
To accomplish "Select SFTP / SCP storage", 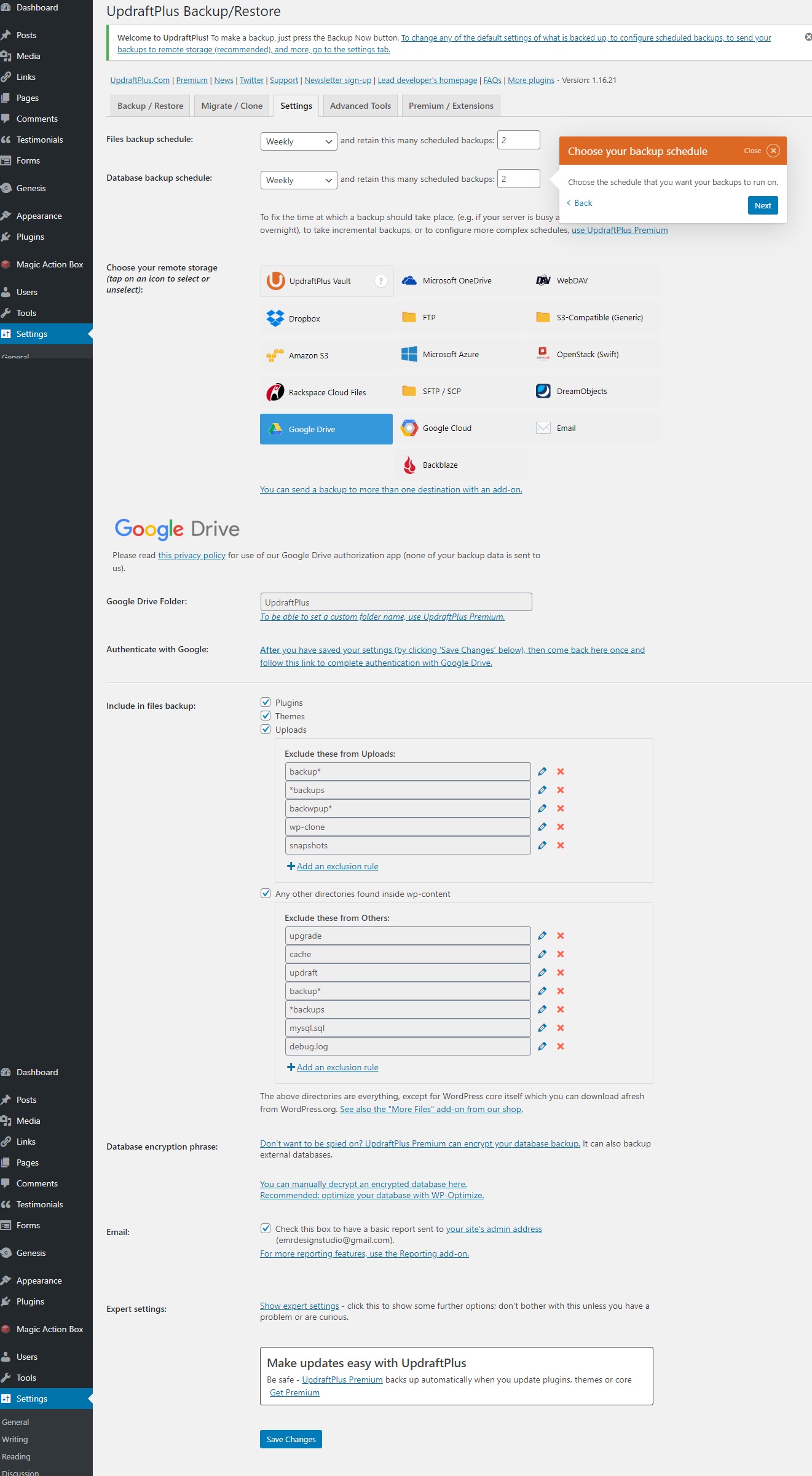I will (460, 391).
